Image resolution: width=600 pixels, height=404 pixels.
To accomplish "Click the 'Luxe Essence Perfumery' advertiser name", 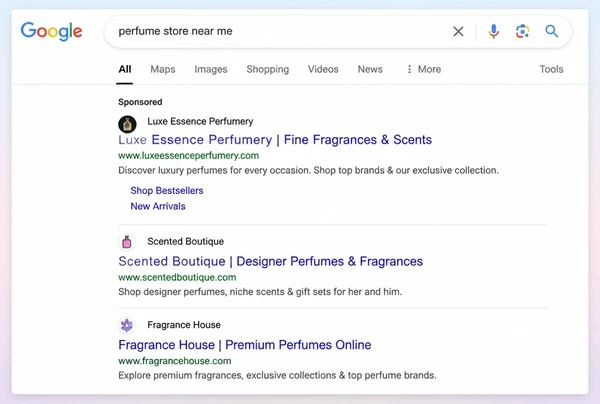I will click(200, 121).
